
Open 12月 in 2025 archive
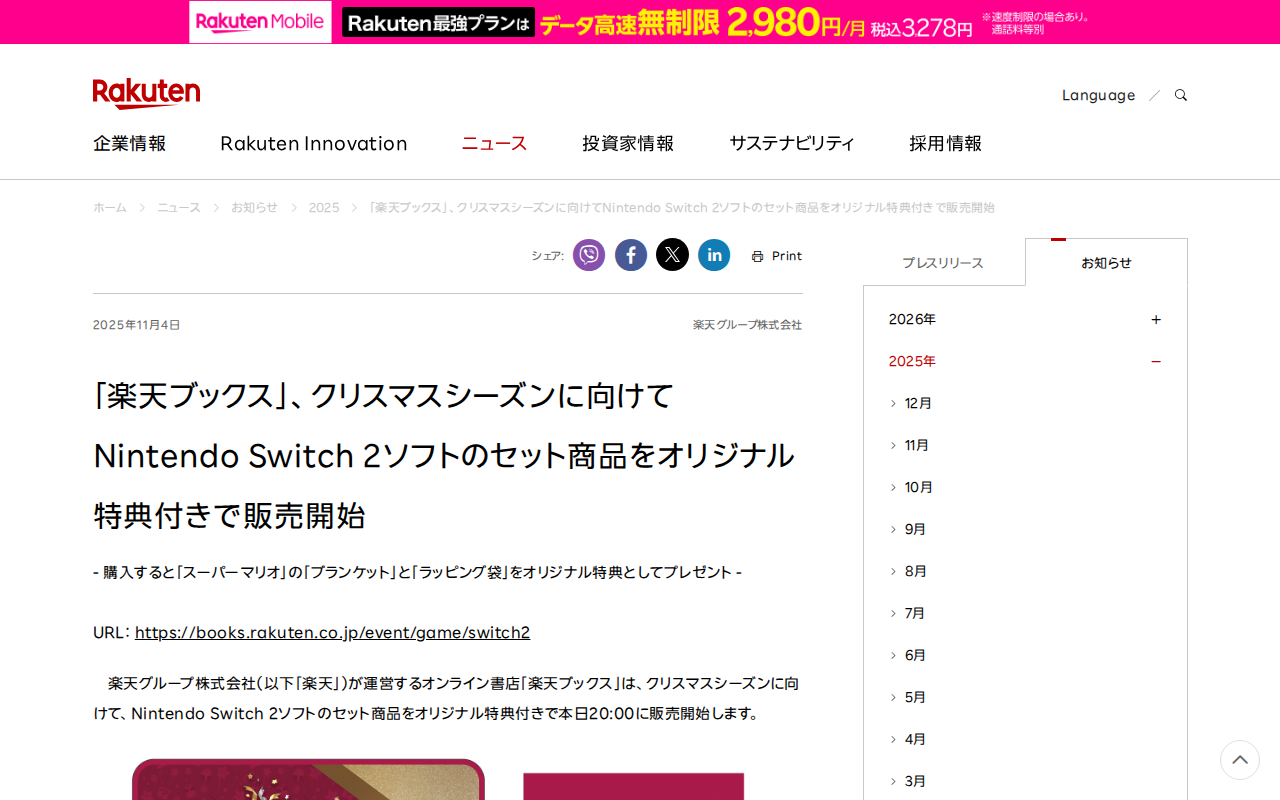click(x=918, y=403)
